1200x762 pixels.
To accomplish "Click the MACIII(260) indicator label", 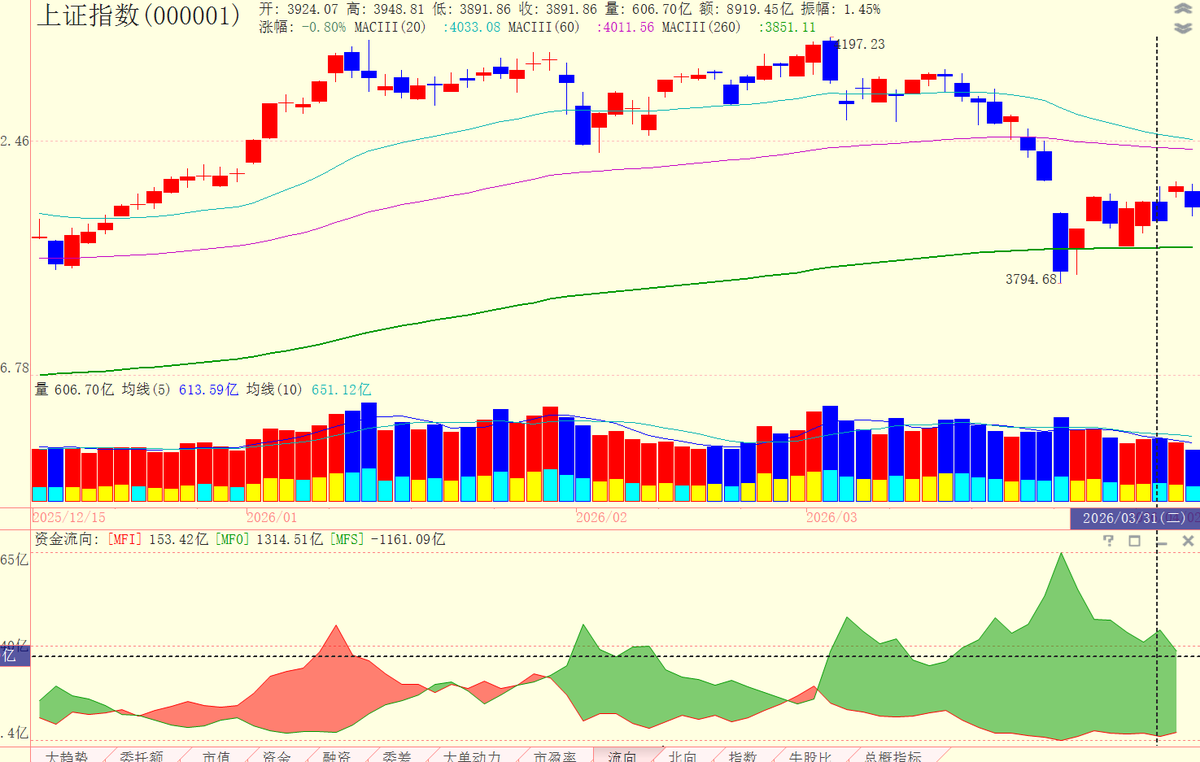I will coord(700,27).
